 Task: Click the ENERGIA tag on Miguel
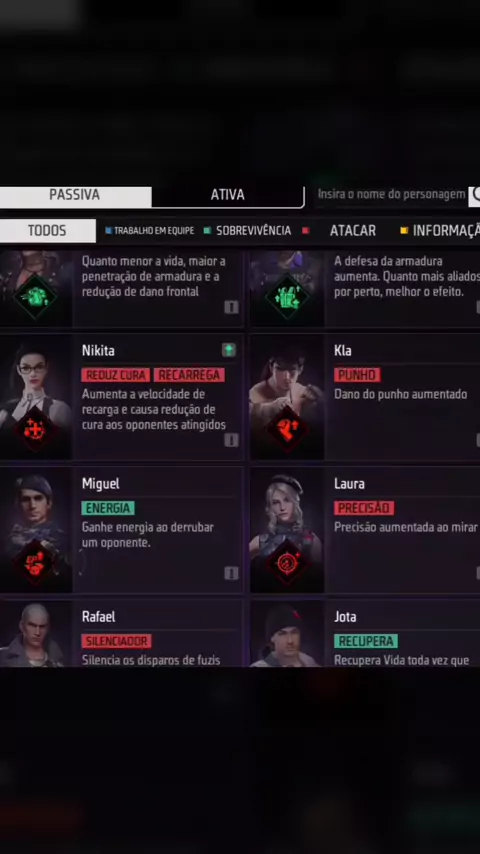point(108,508)
